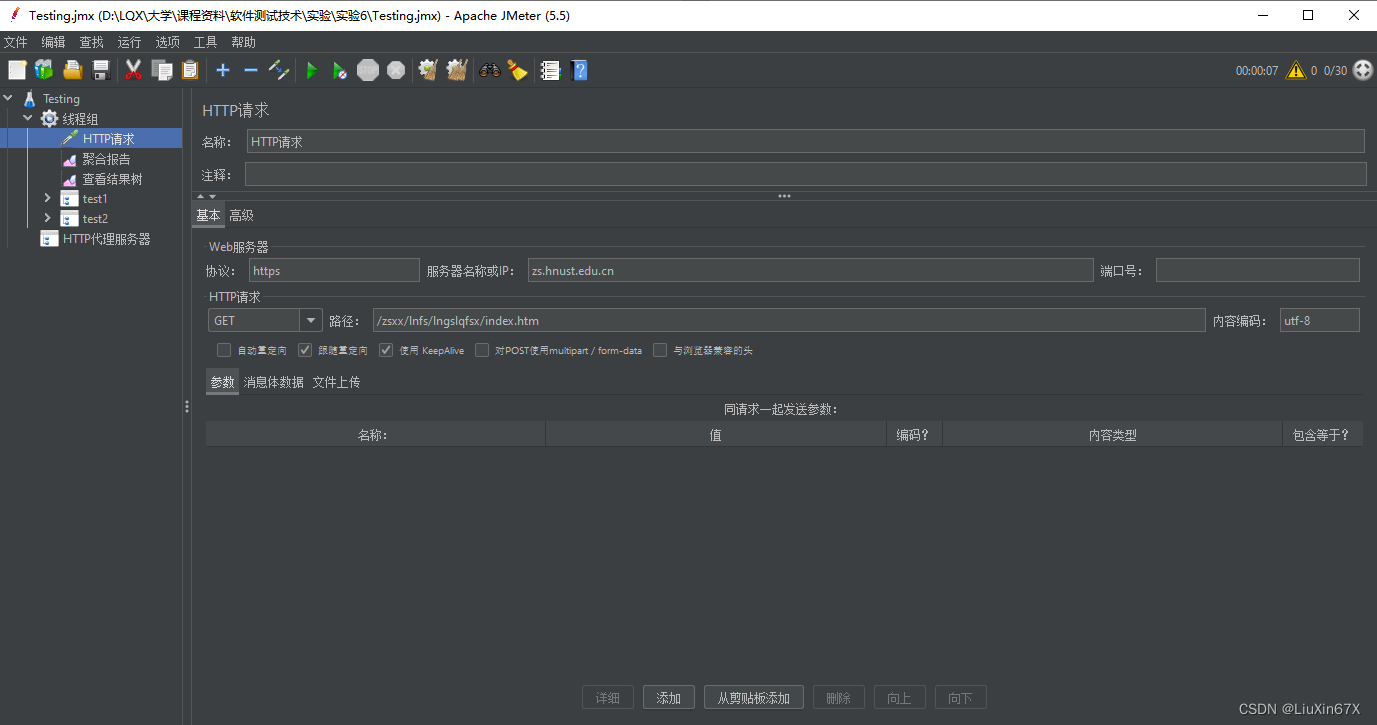Start the test with green play icon
This screenshot has width=1377, height=725.
pyautogui.click(x=312, y=70)
